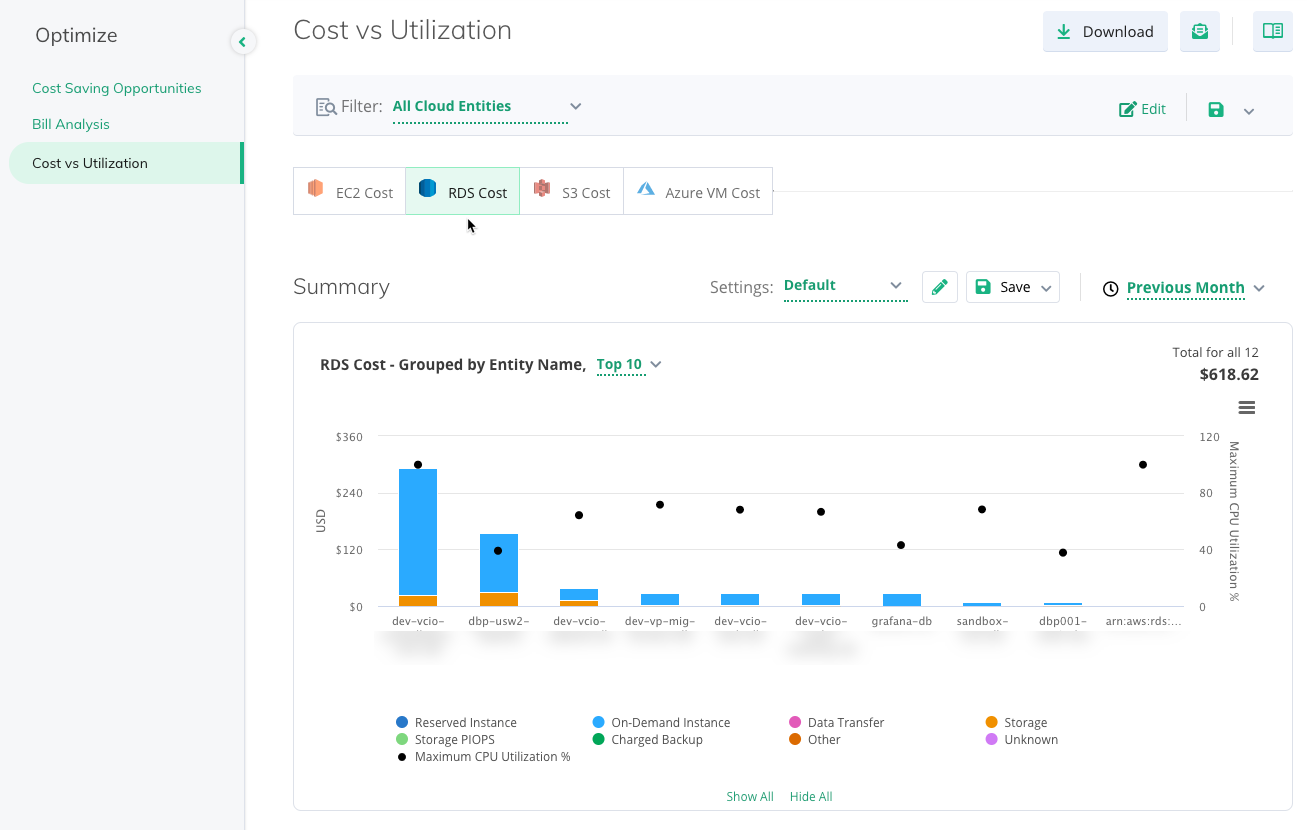Open the documentation book icon

(x=1272, y=32)
